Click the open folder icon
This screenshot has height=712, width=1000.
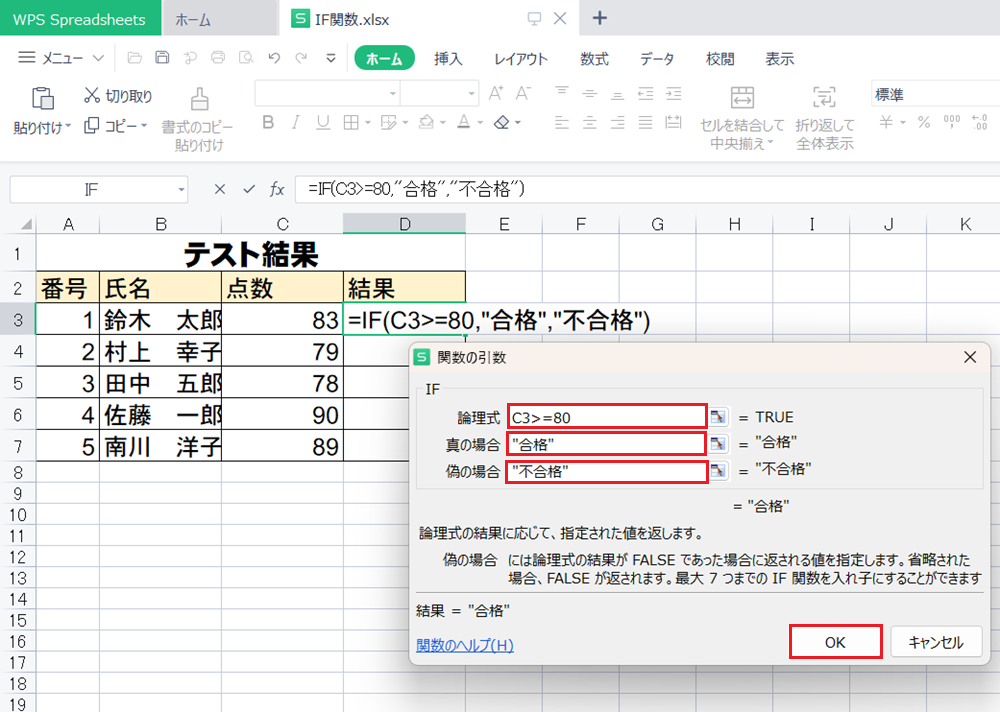tap(134, 58)
